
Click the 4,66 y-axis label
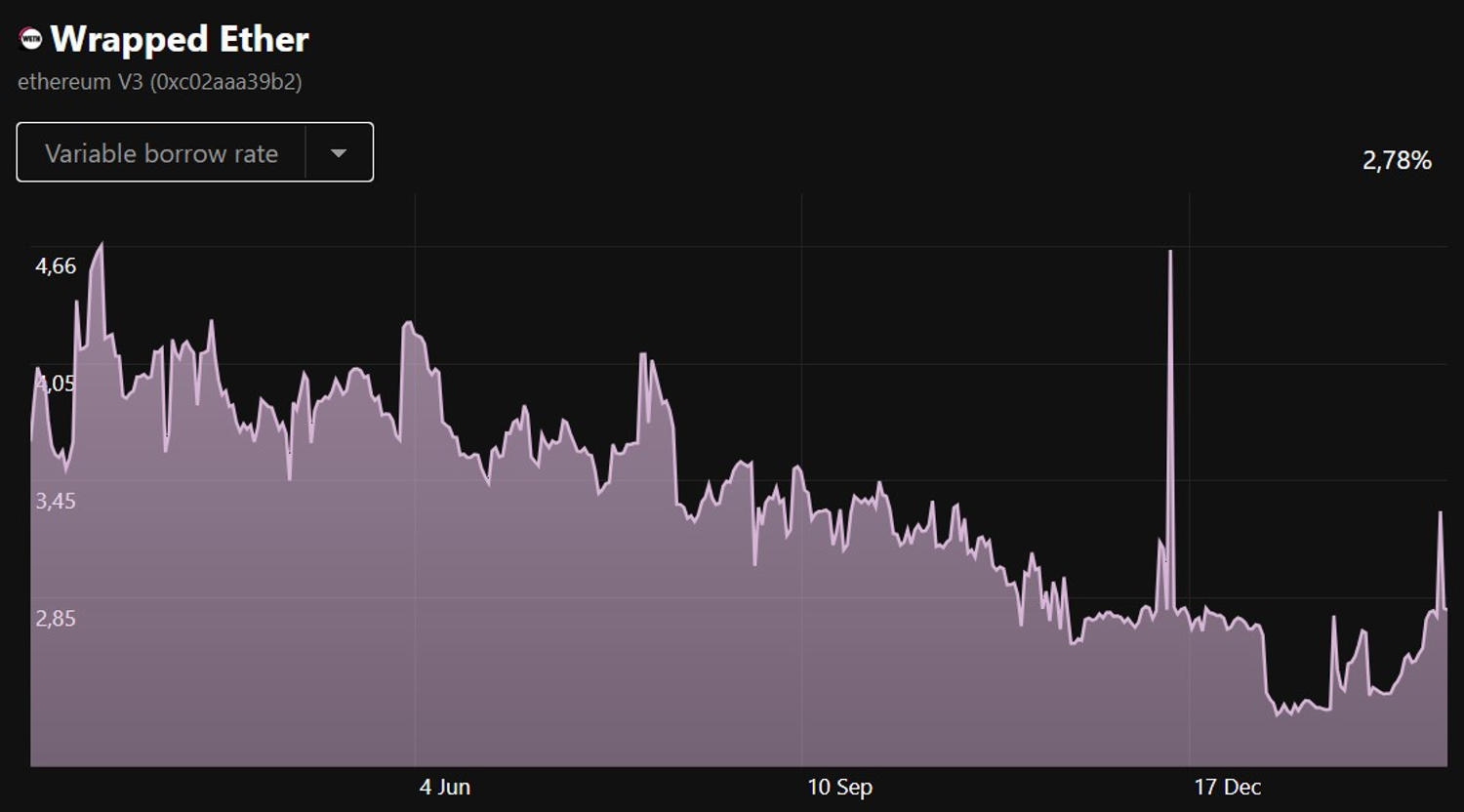pos(56,266)
